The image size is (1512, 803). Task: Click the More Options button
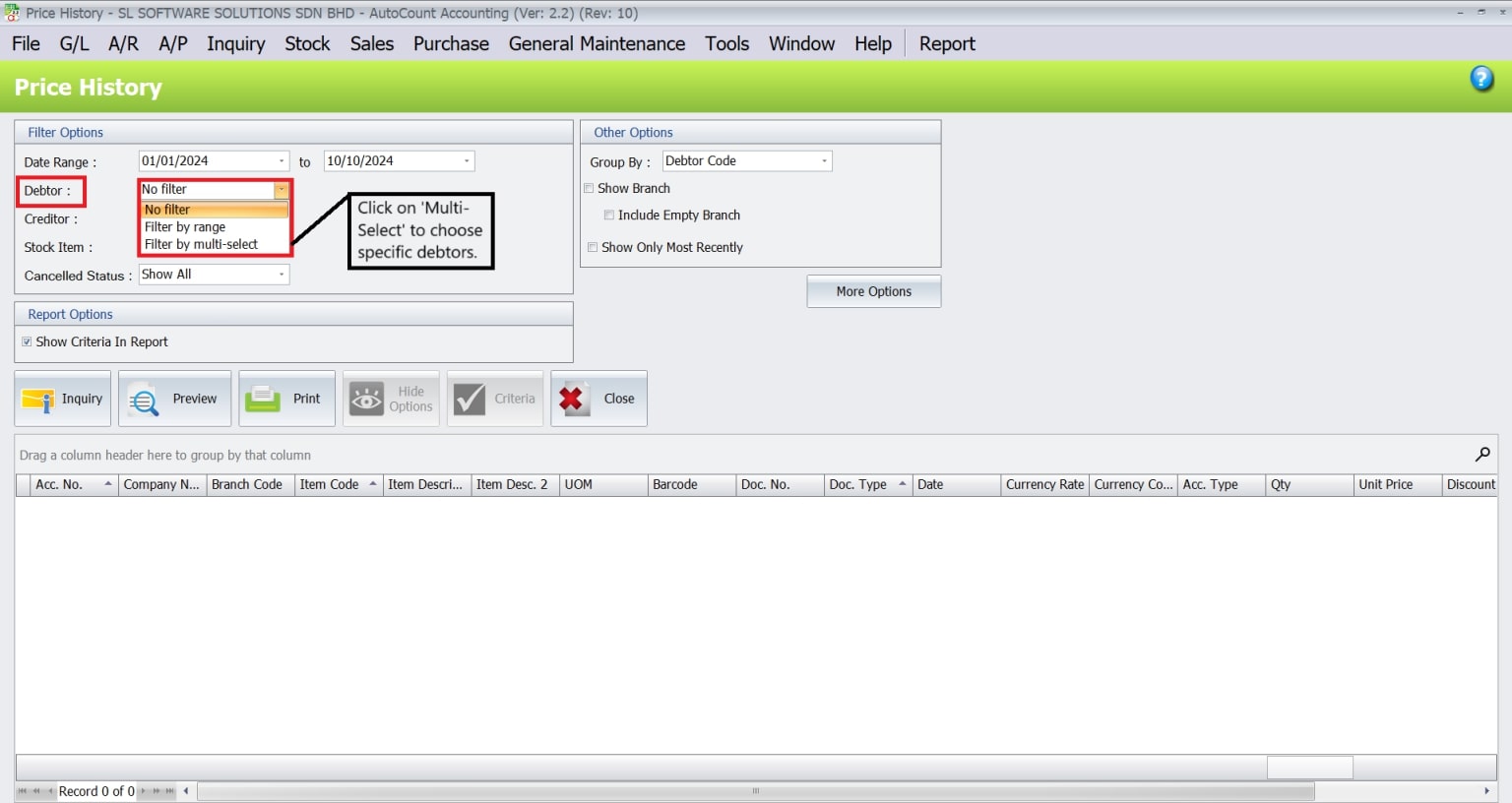(872, 291)
